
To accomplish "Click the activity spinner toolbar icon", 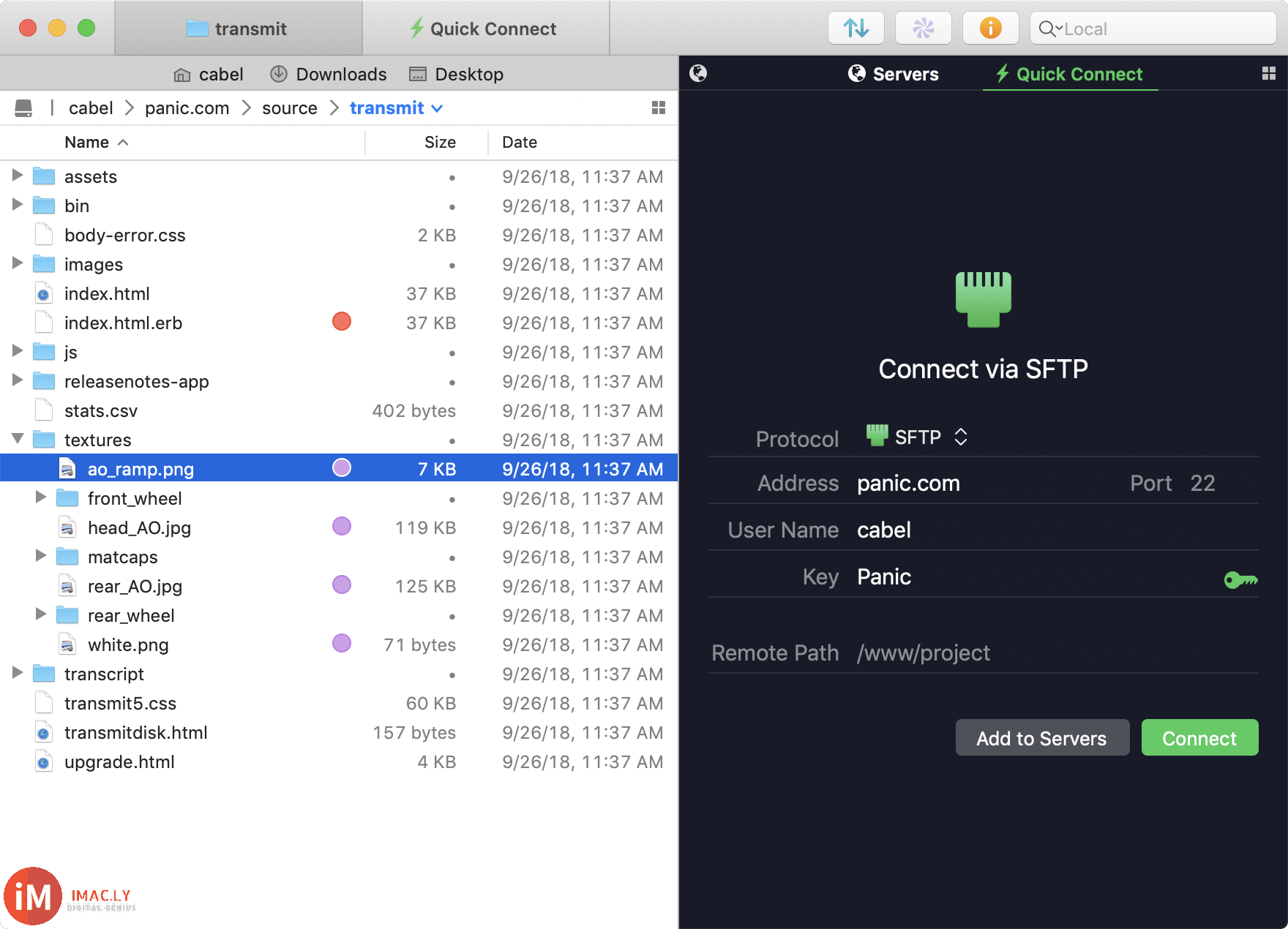I will [924, 29].
